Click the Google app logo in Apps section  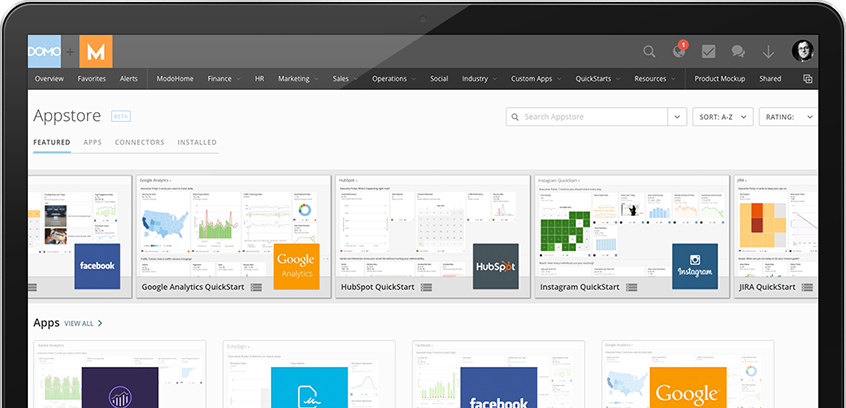[688, 387]
